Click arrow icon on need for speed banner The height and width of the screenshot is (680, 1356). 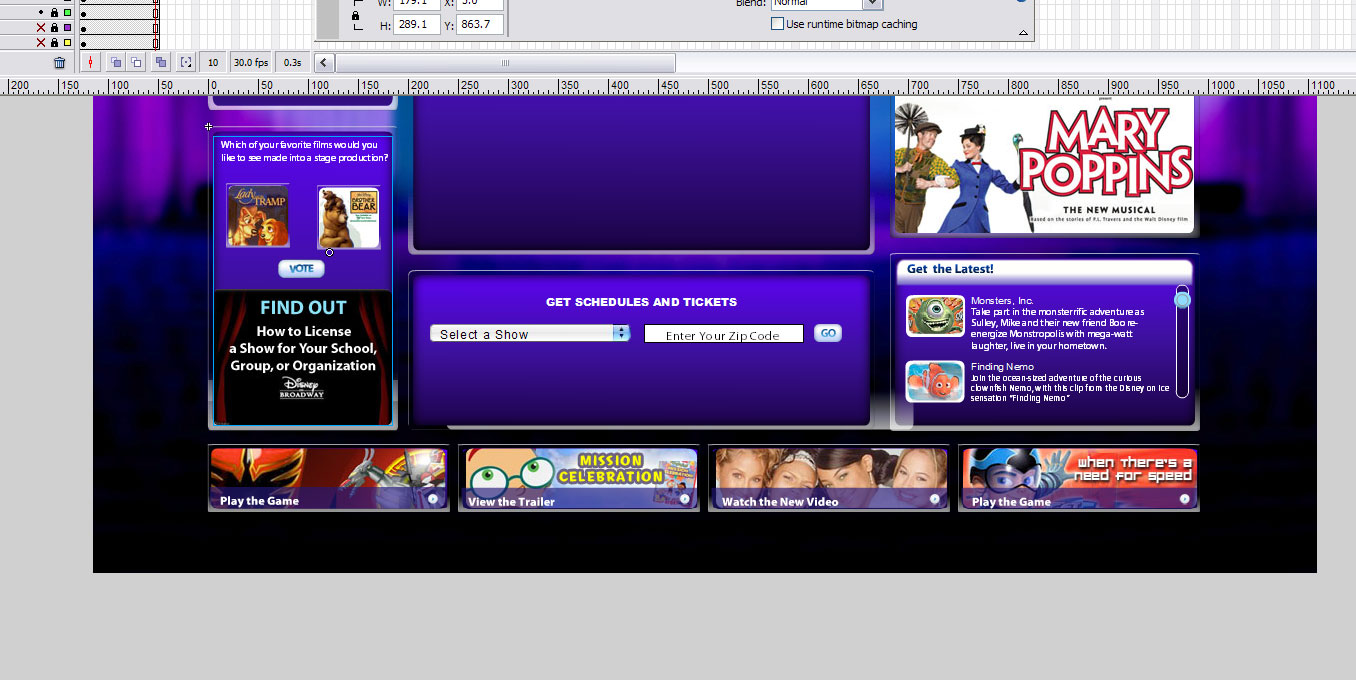point(1184,499)
